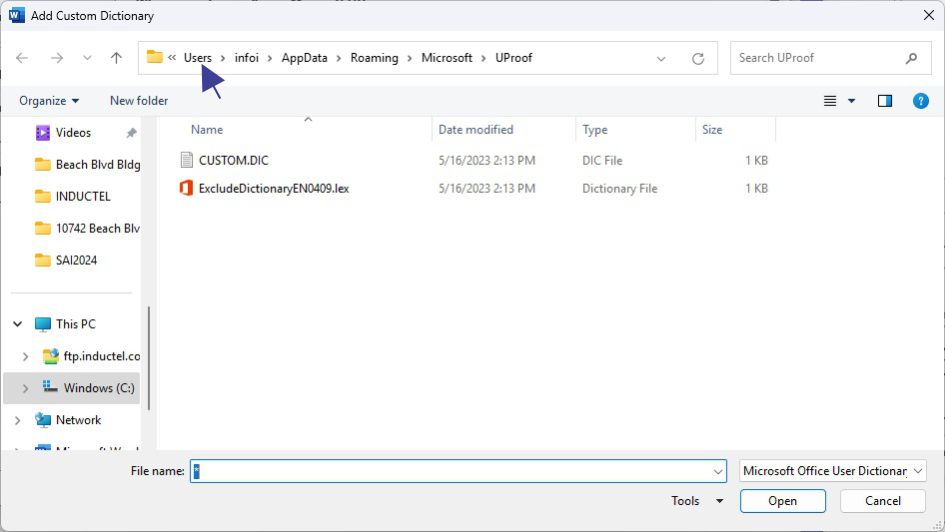
Task: Open the file type filter dropdown
Action: 833,471
